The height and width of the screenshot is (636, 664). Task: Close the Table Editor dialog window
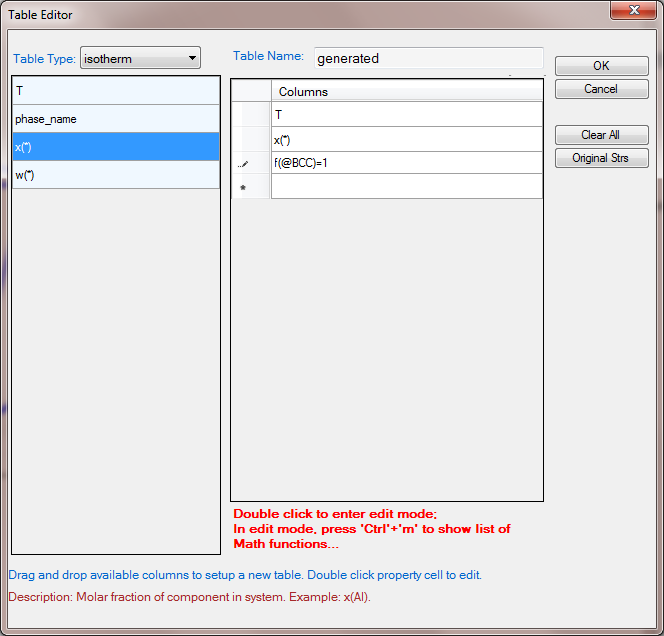630,11
